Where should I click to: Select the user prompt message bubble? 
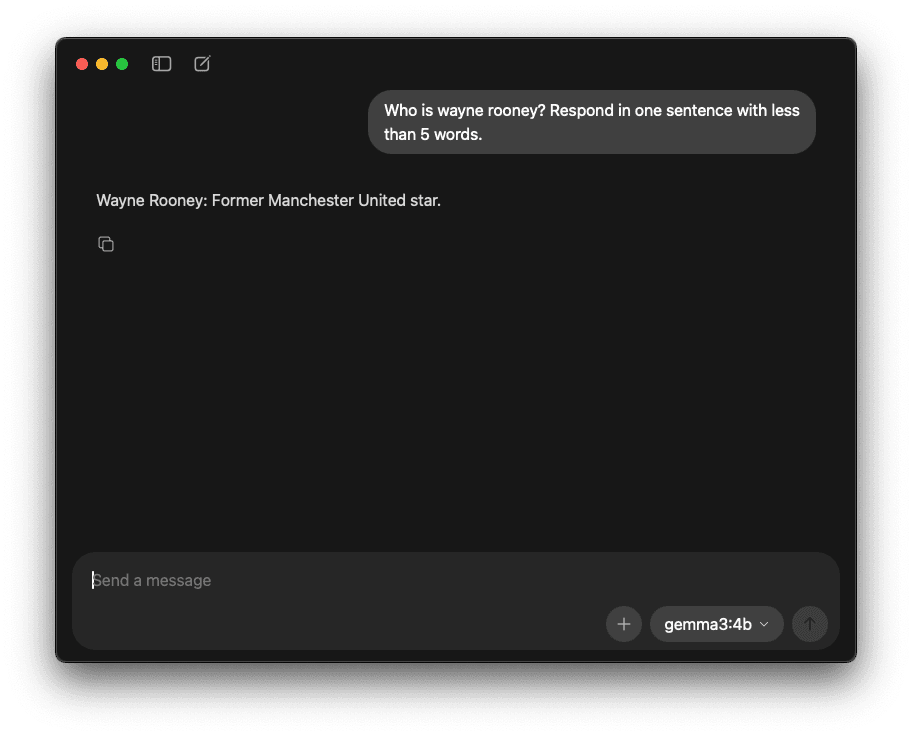[x=592, y=122]
